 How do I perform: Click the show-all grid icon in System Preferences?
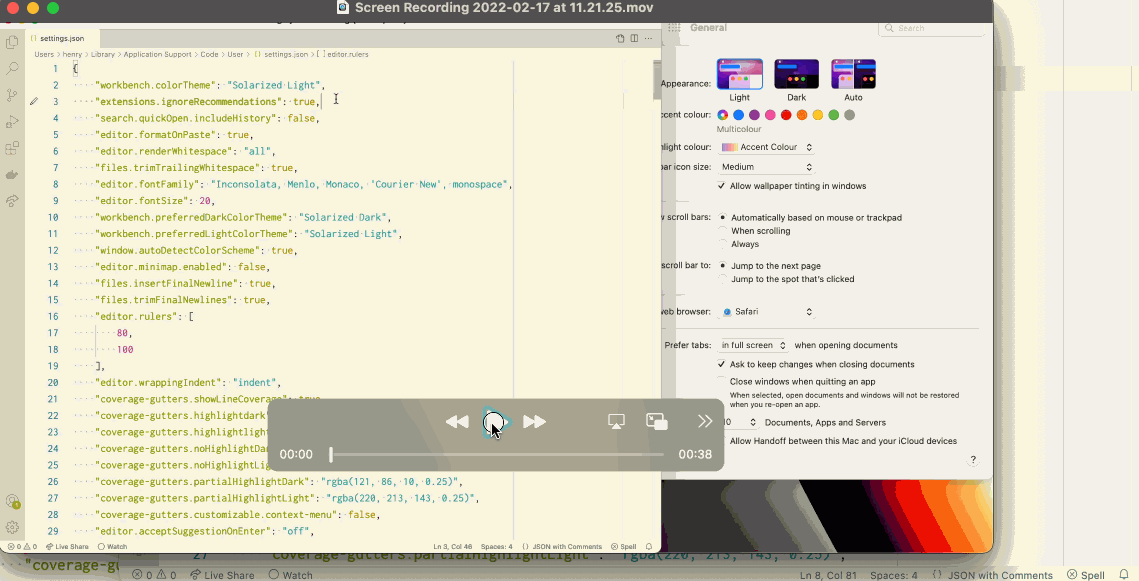pos(674,28)
